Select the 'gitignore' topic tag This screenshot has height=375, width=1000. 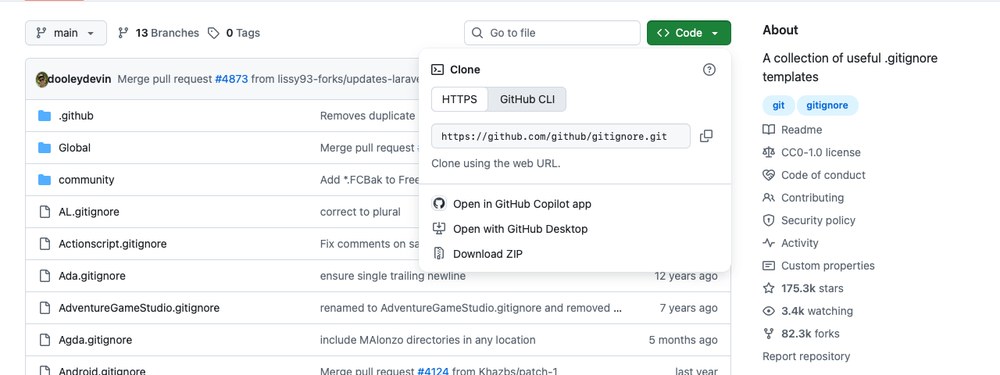827,105
